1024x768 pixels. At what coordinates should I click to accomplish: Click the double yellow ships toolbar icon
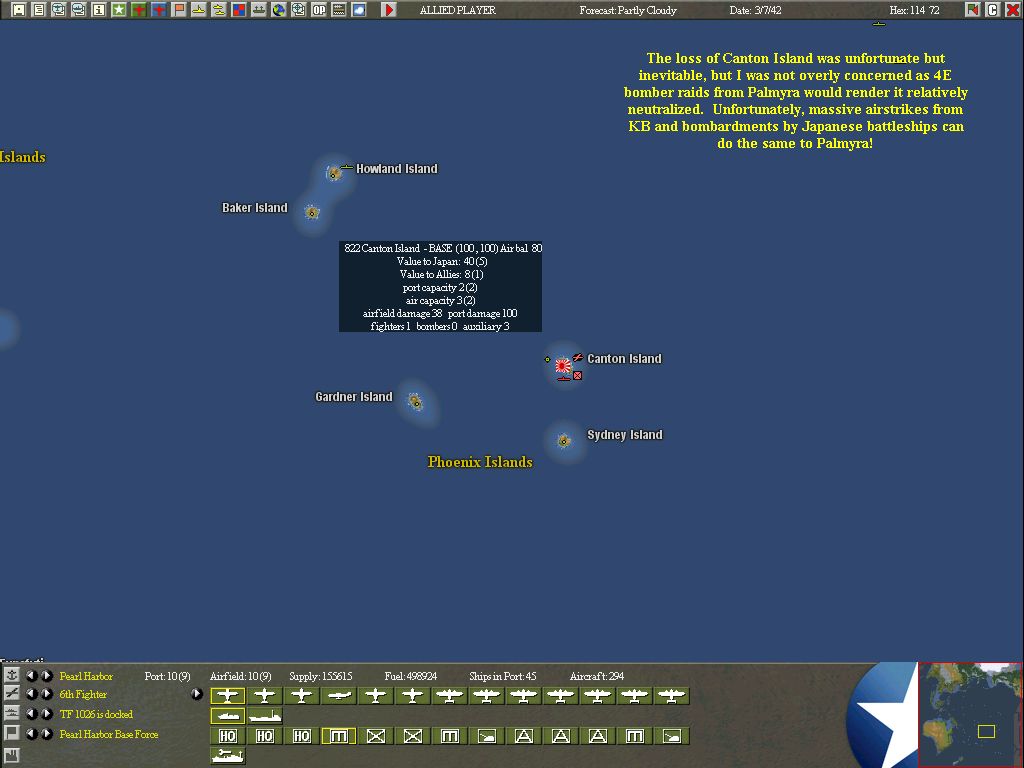pyautogui.click(x=219, y=10)
